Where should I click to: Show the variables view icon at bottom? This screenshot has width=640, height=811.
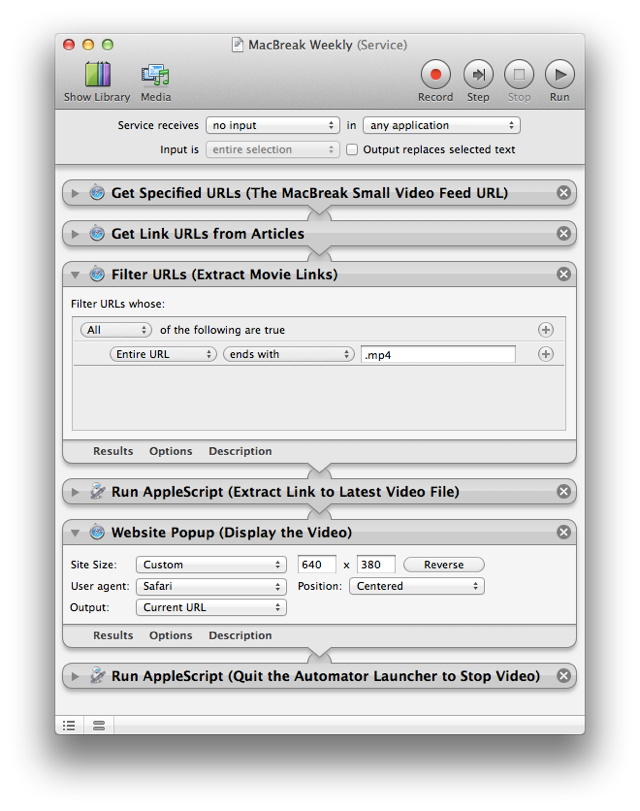(x=98, y=725)
